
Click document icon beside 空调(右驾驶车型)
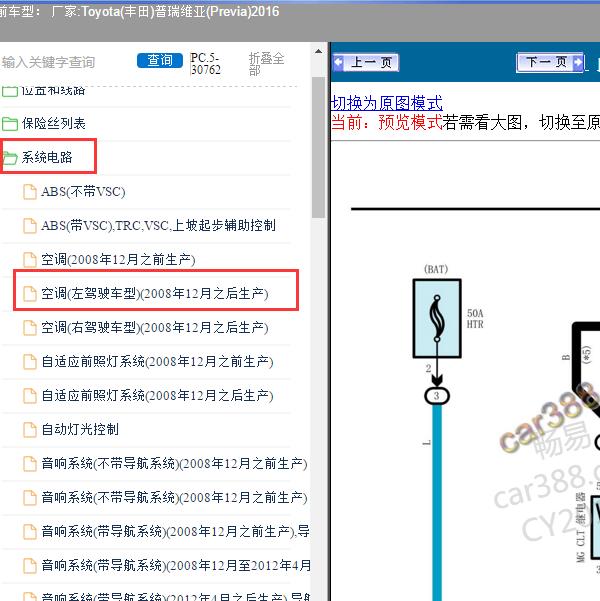pyautogui.click(x=30, y=328)
